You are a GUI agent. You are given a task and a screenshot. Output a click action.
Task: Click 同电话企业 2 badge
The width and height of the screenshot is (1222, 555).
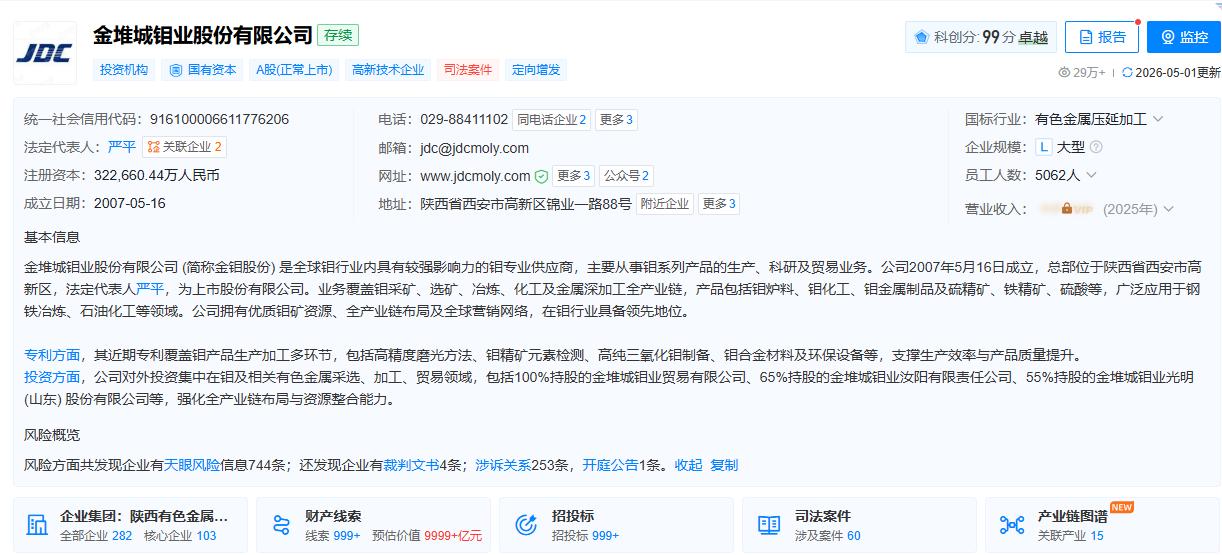click(x=551, y=120)
